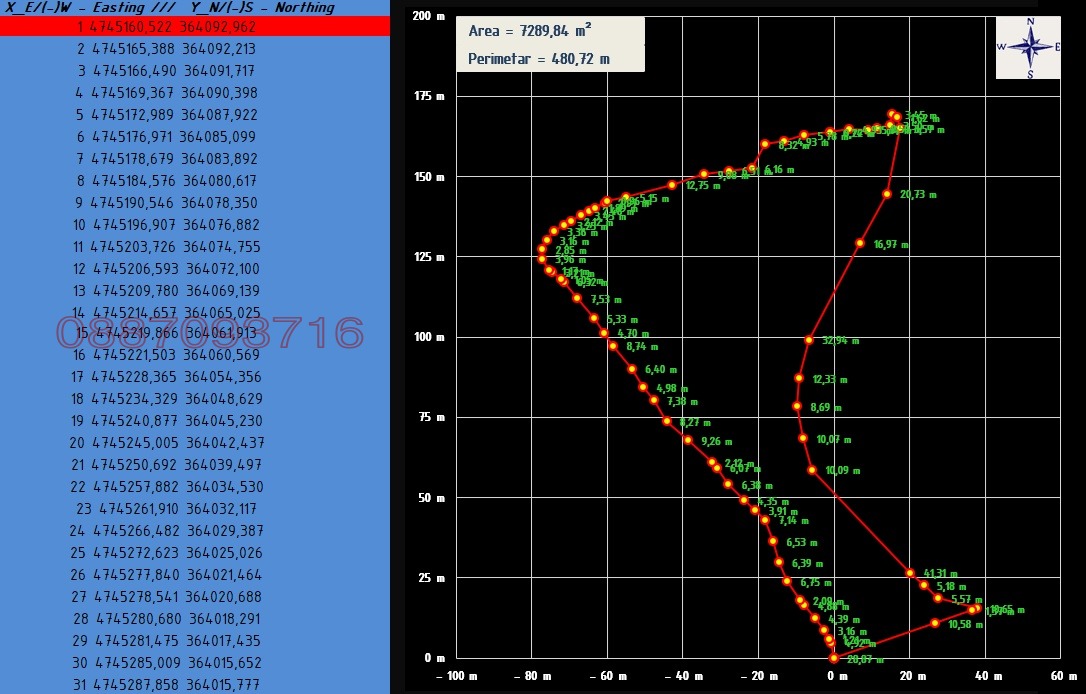
Task: Click the compass rose icon
Action: coord(1029,48)
